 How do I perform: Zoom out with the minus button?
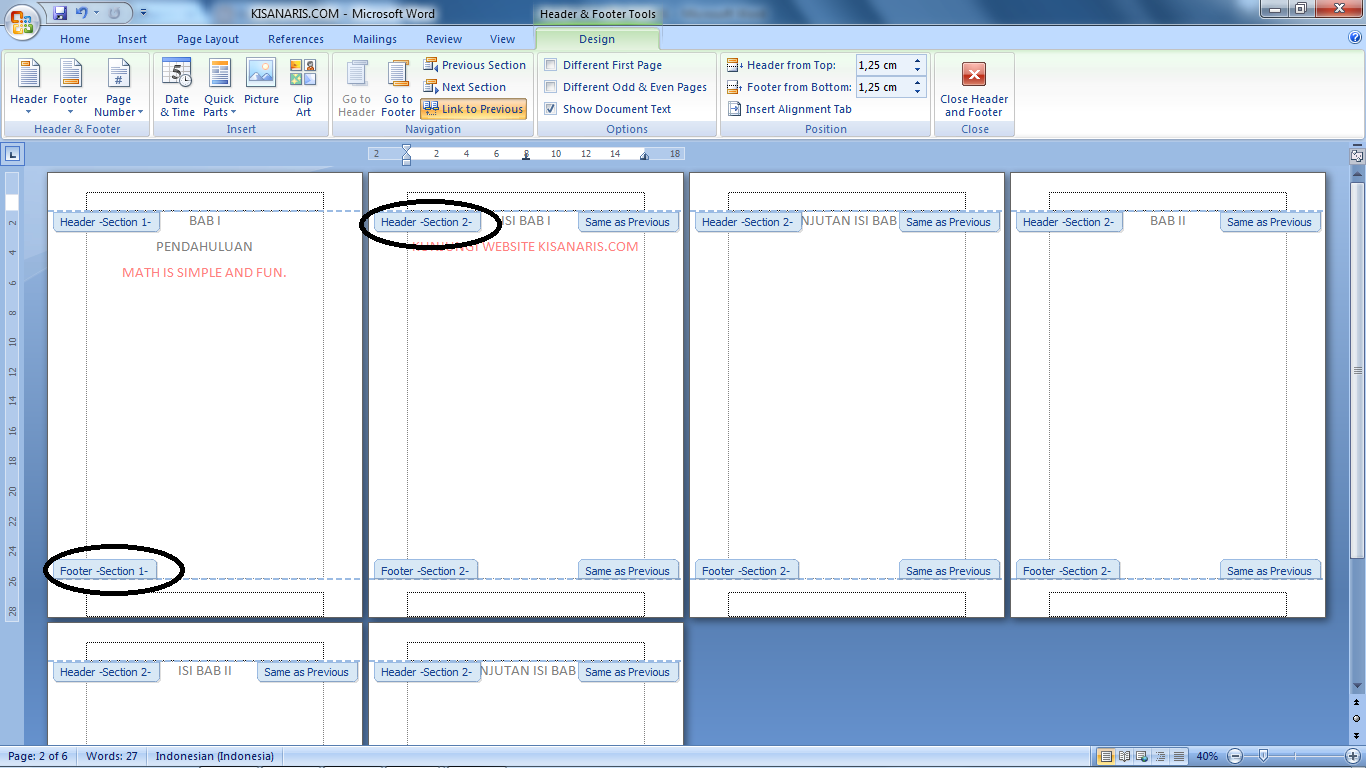(1235, 756)
